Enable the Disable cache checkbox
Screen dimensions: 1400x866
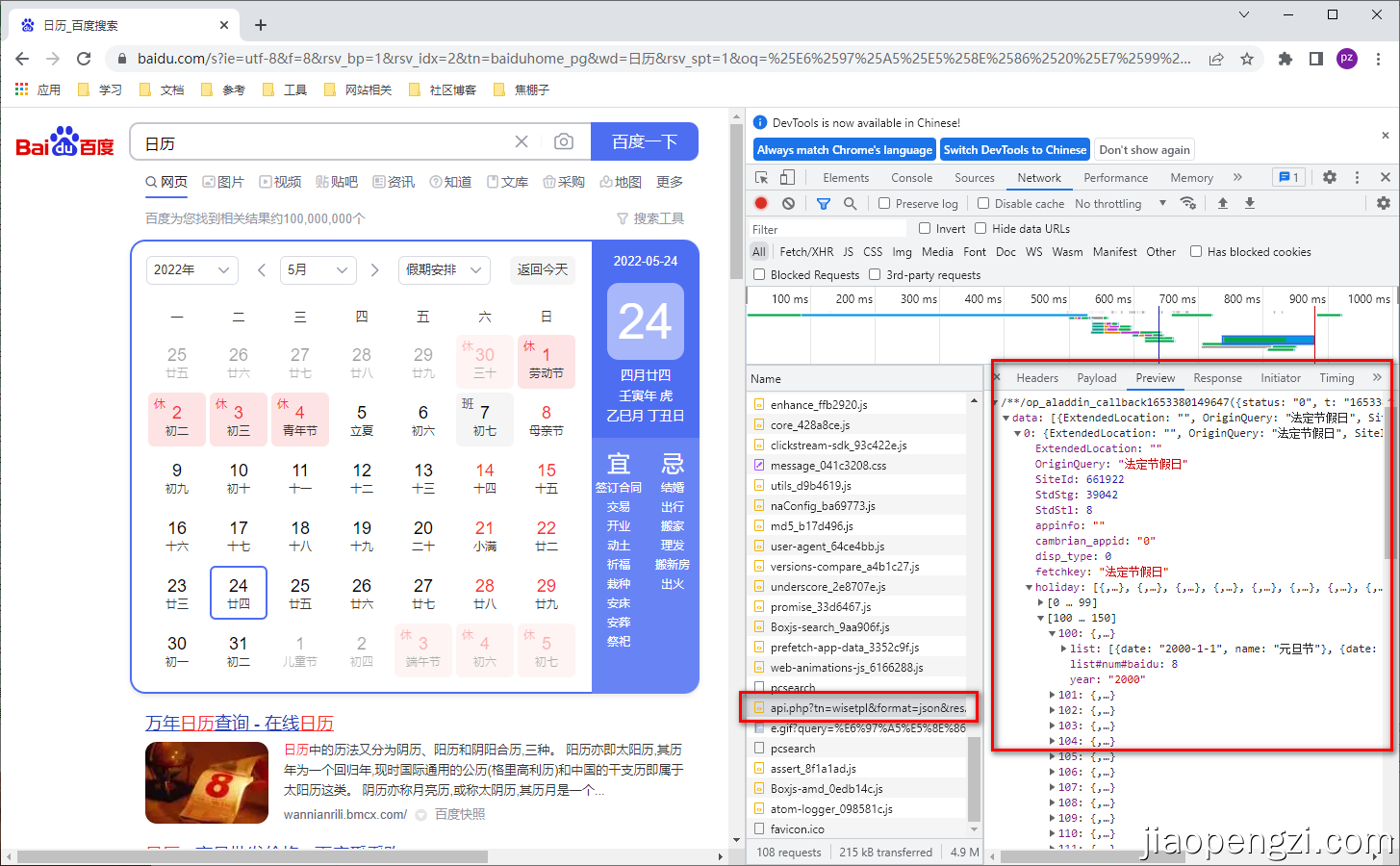point(983,203)
